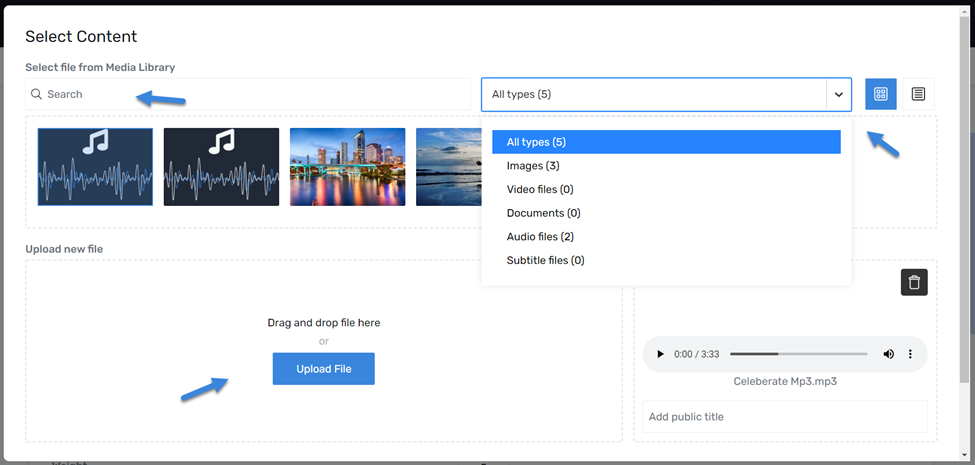
Task: Seek within the audio progress bar
Action: coord(798,354)
